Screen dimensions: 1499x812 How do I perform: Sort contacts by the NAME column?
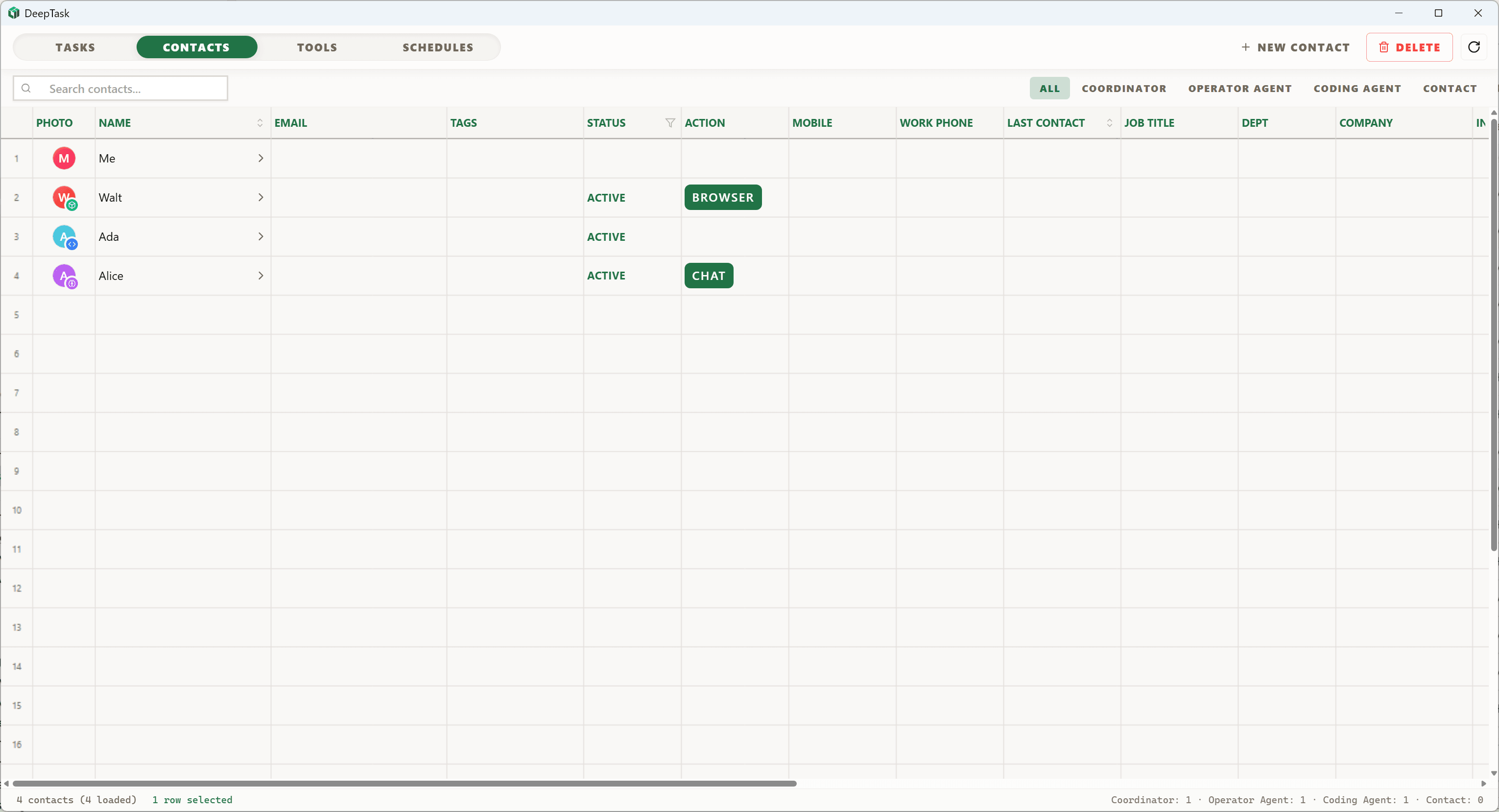pos(260,123)
